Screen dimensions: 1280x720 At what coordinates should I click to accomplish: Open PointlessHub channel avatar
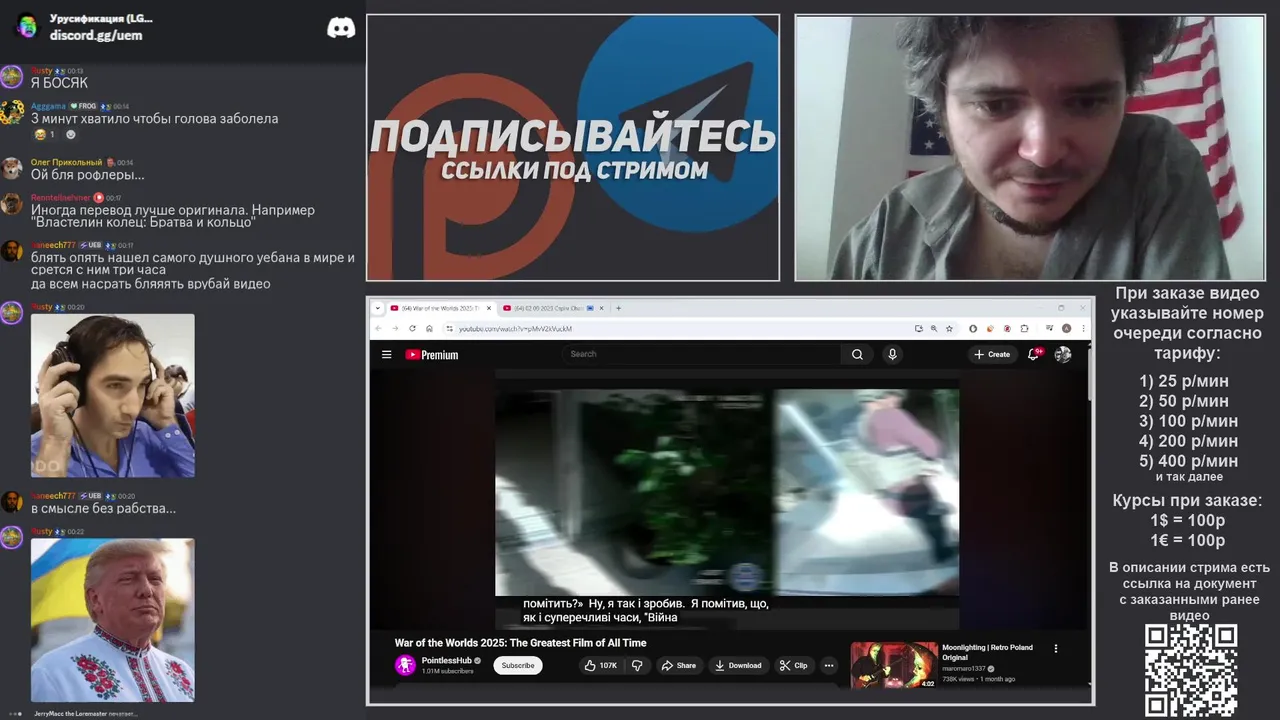coord(405,665)
